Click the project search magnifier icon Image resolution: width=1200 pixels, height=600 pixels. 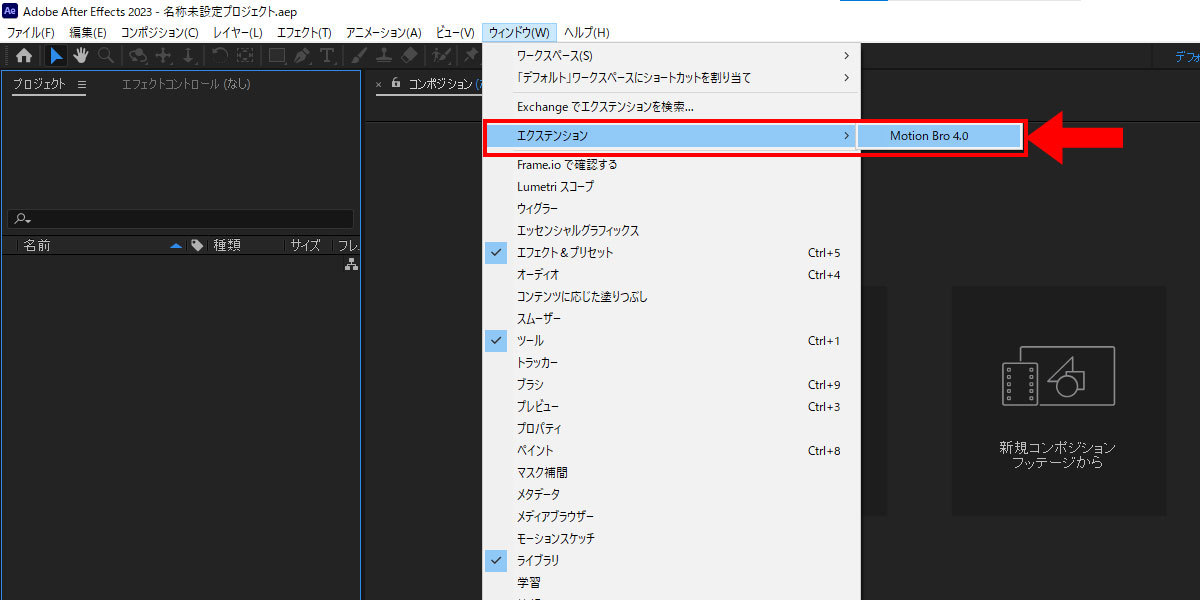pyautogui.click(x=21, y=219)
